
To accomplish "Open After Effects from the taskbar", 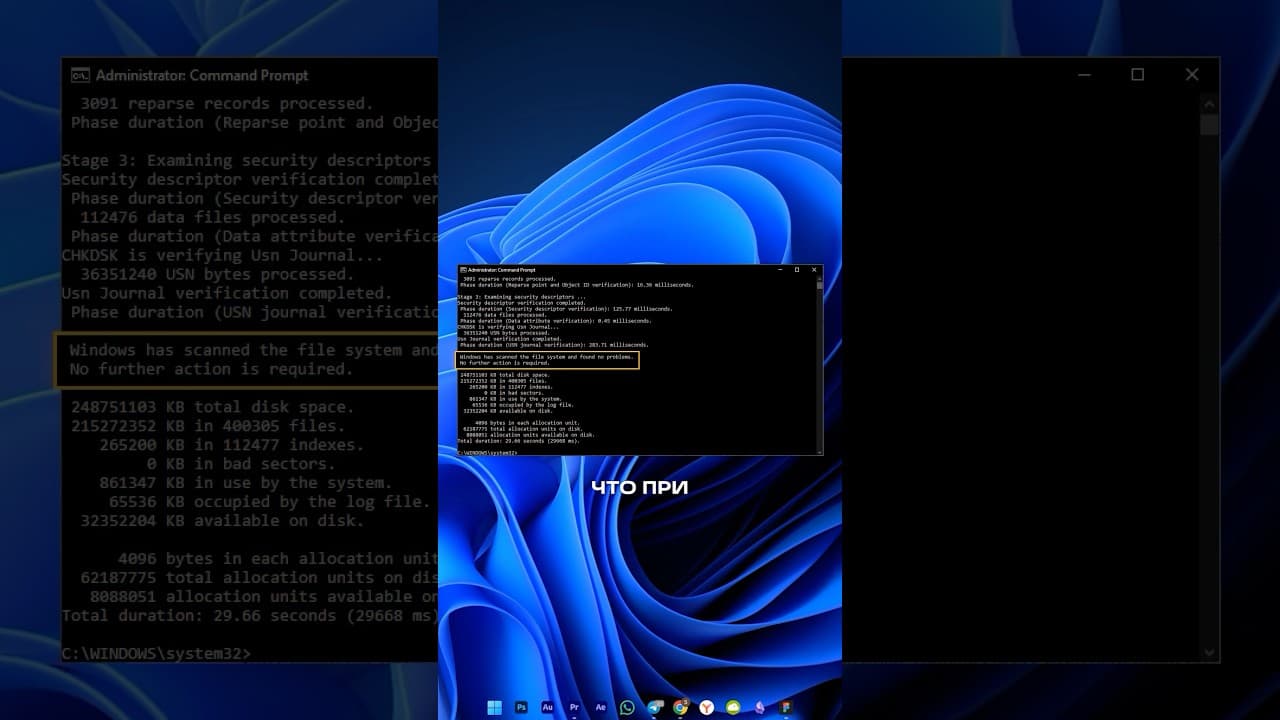I will click(600, 707).
